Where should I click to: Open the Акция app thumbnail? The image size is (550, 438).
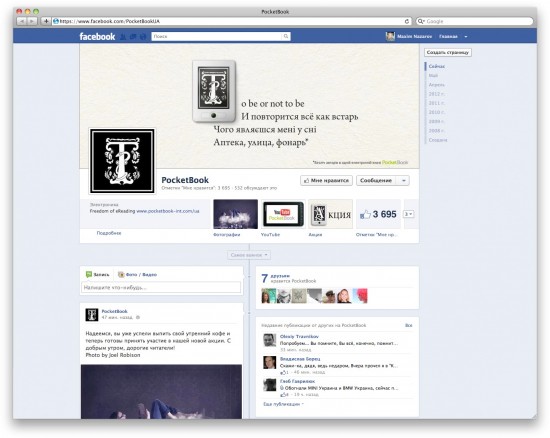click(330, 214)
